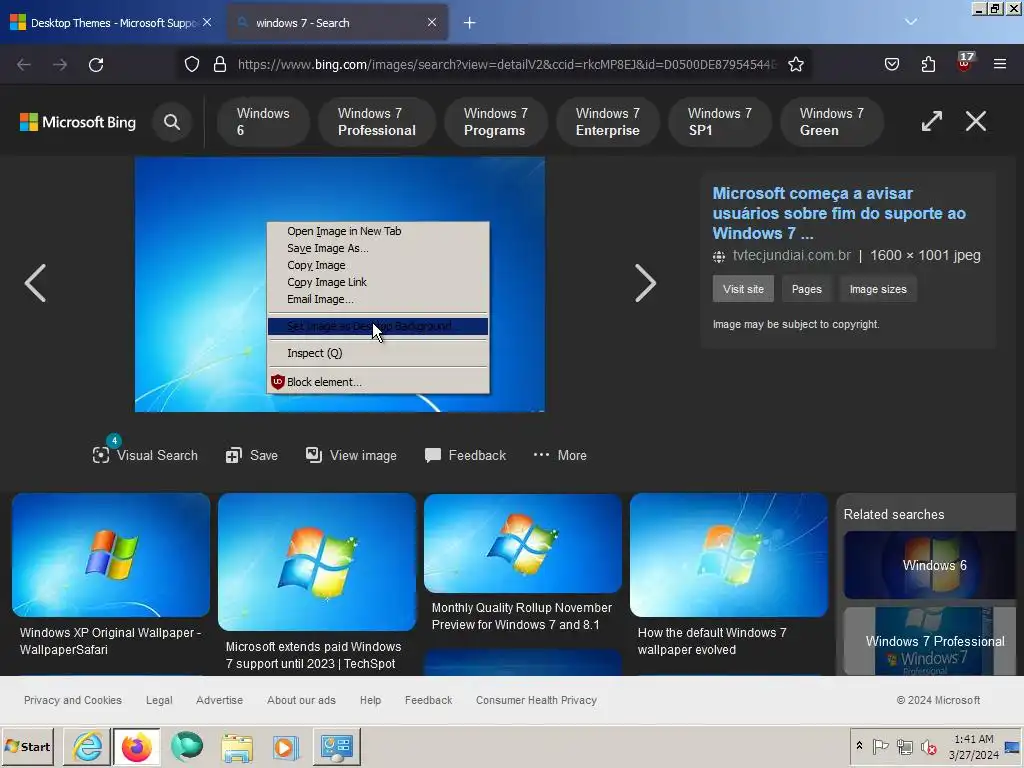Screen dimensions: 1024x768
Task: Close the windows 7 - Search tab
Action: [432, 22]
